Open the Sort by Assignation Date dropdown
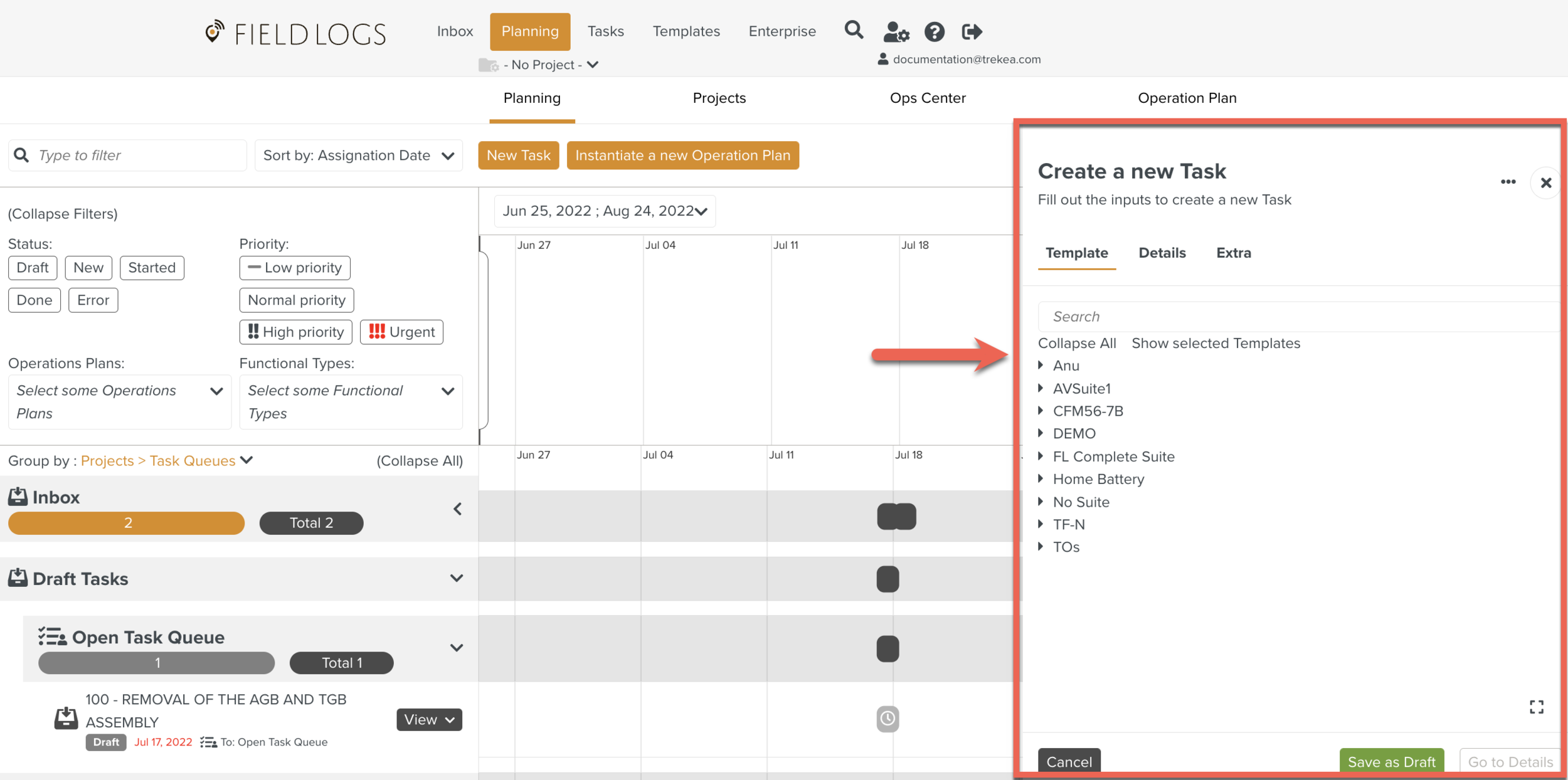Screen dimensions: 1568x780 (359, 155)
